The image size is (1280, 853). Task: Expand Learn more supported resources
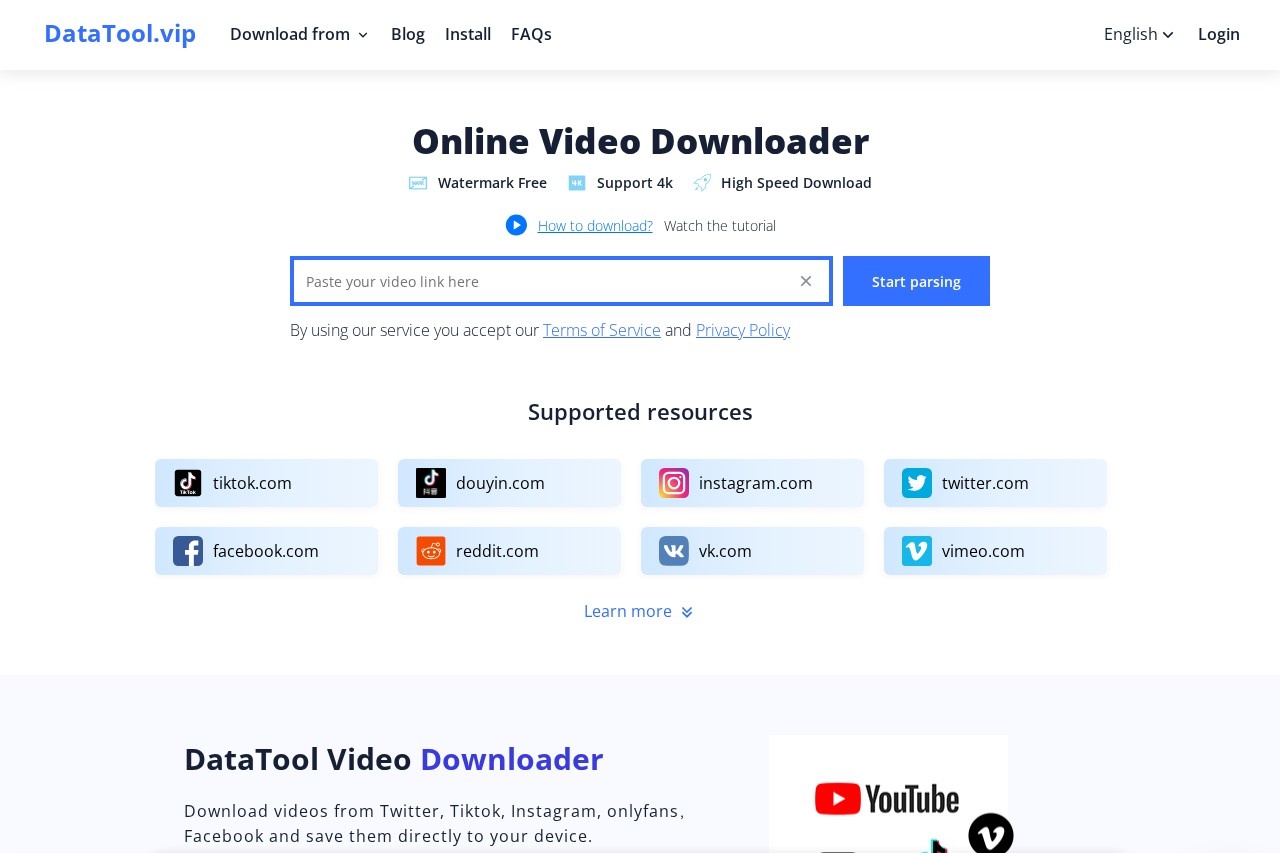[638, 611]
